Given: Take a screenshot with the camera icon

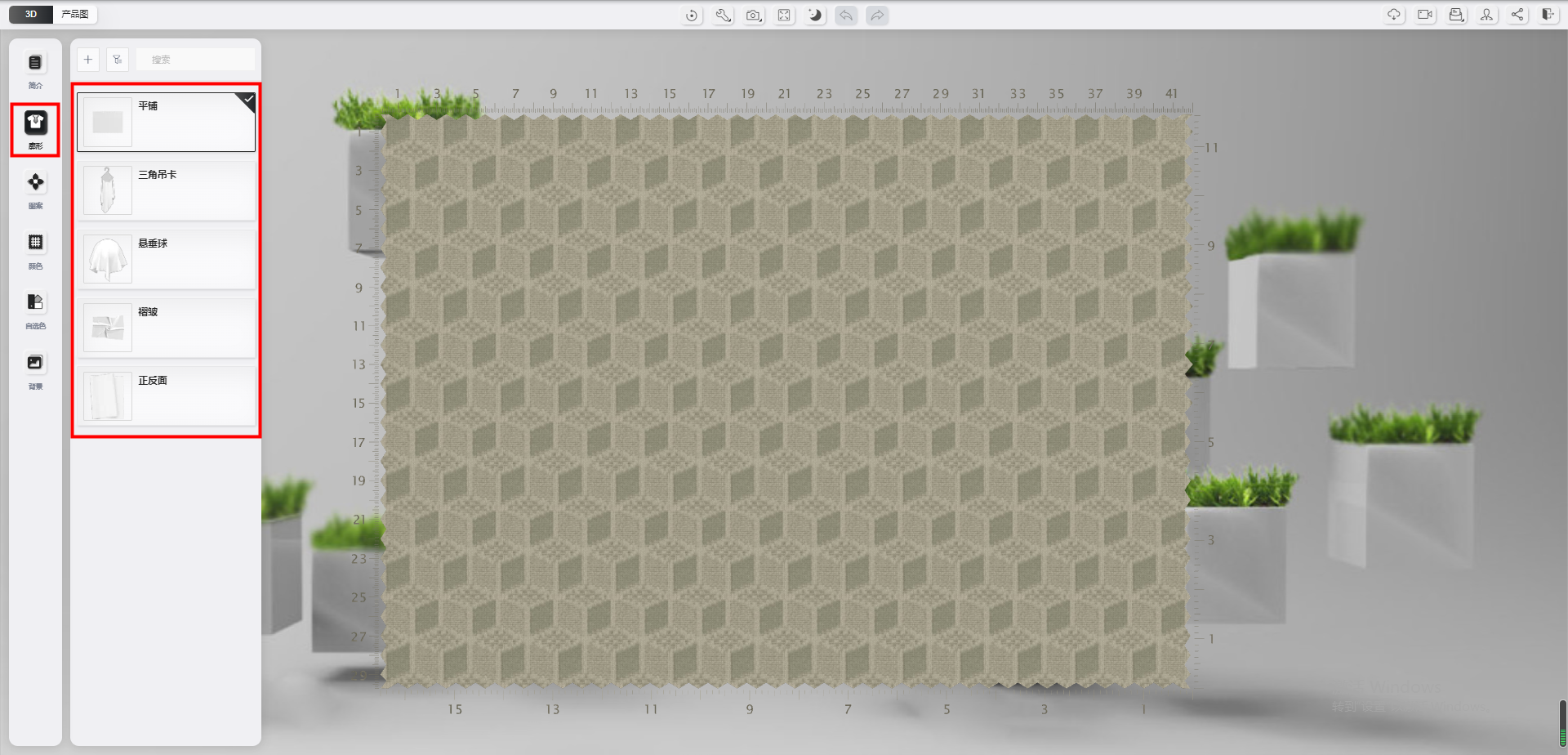Looking at the screenshot, I should (x=753, y=16).
